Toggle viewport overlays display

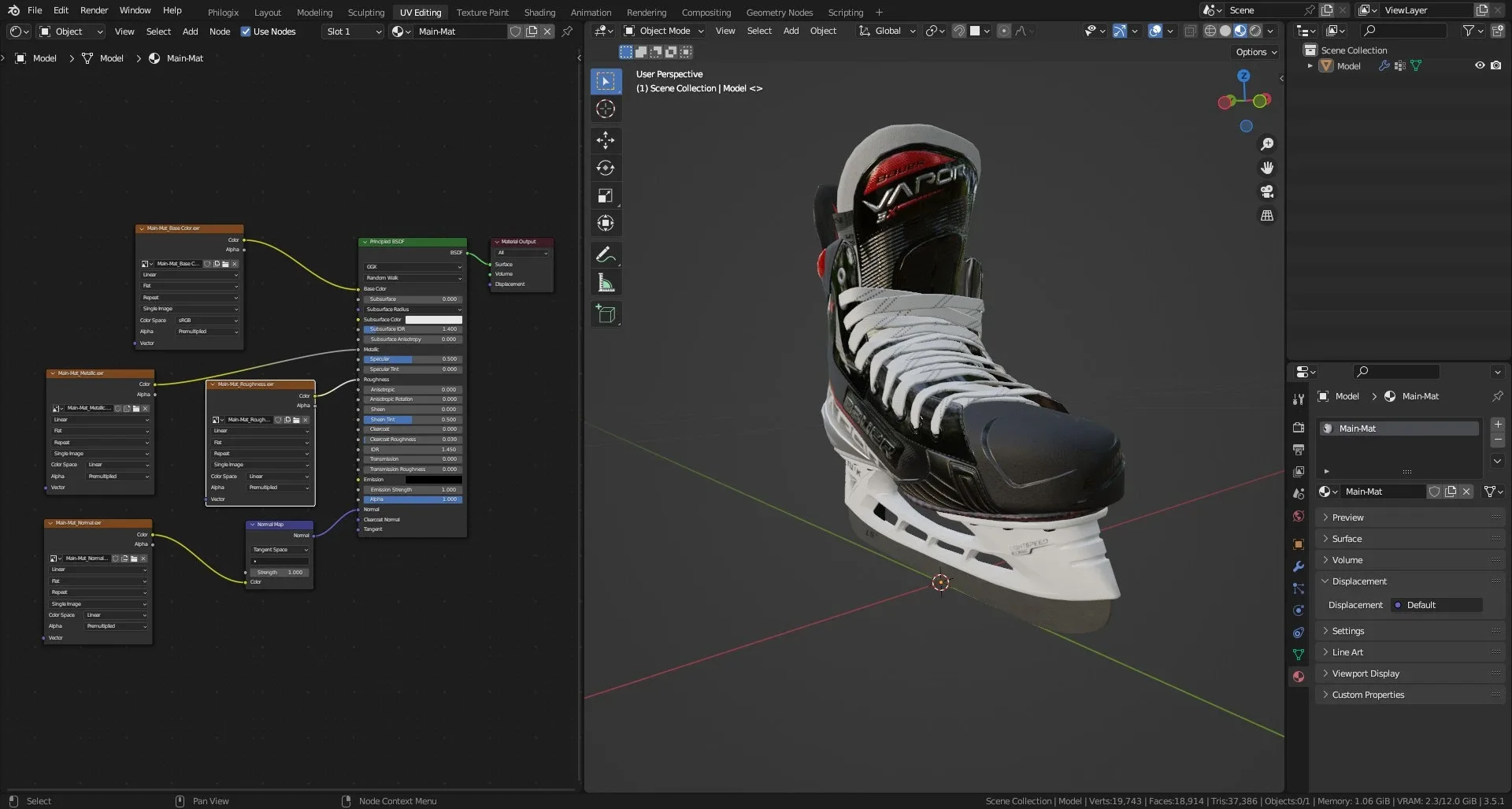(x=1154, y=31)
